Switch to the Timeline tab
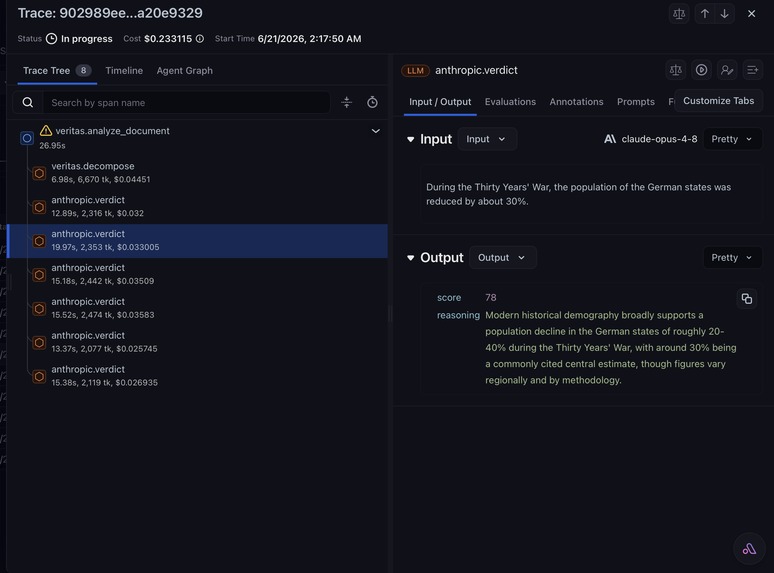This screenshot has height=573, width=774. coord(124,71)
